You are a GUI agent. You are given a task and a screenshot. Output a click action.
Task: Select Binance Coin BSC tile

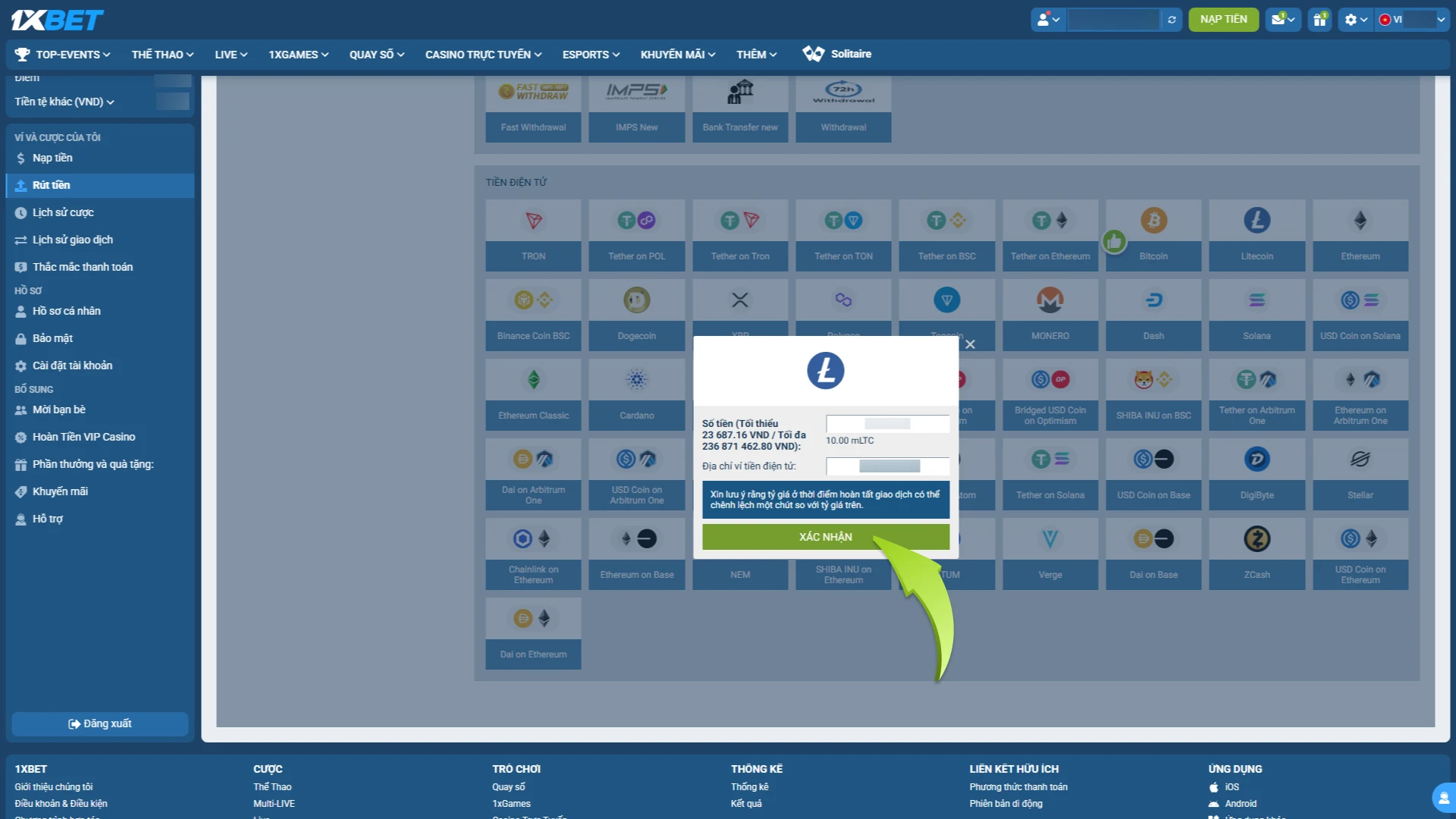coord(533,315)
